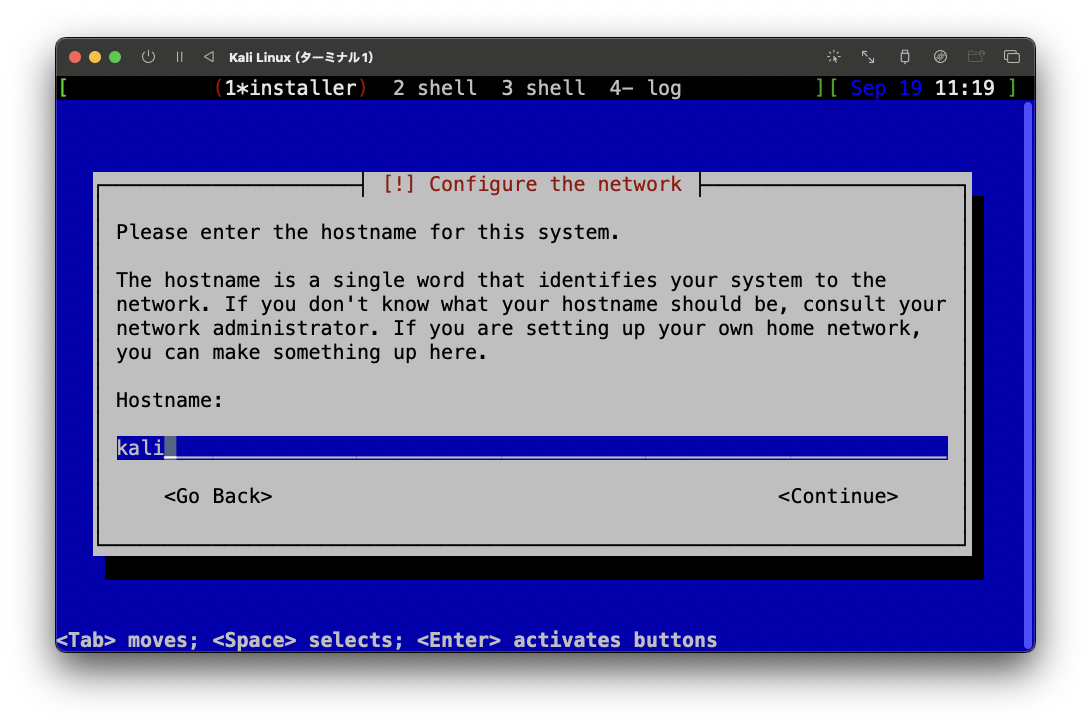1091x726 pixels.
Task: Open the CD/DVD drive image icon
Action: click(940, 57)
